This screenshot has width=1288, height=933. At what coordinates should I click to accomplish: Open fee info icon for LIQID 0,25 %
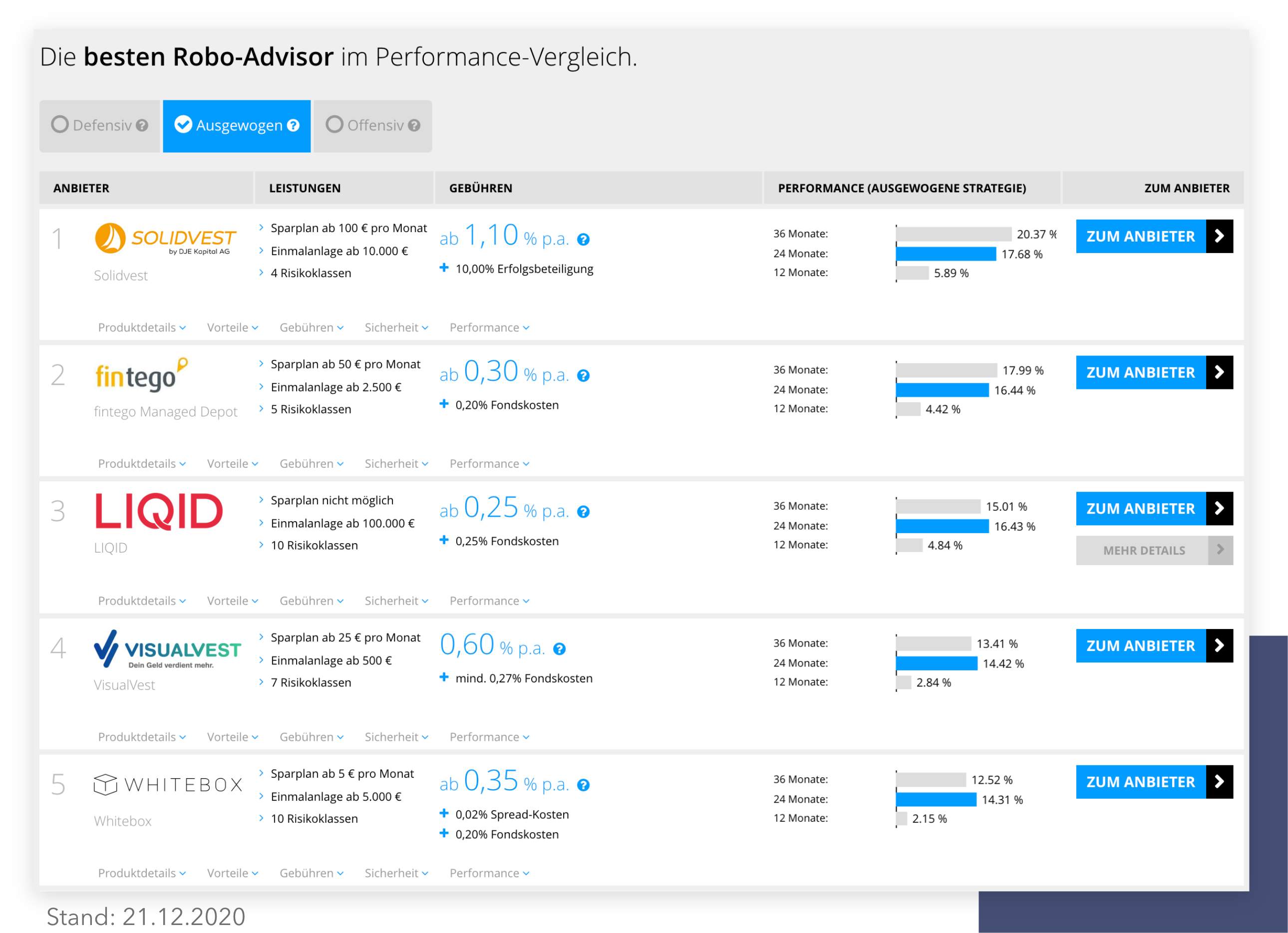pyautogui.click(x=583, y=512)
